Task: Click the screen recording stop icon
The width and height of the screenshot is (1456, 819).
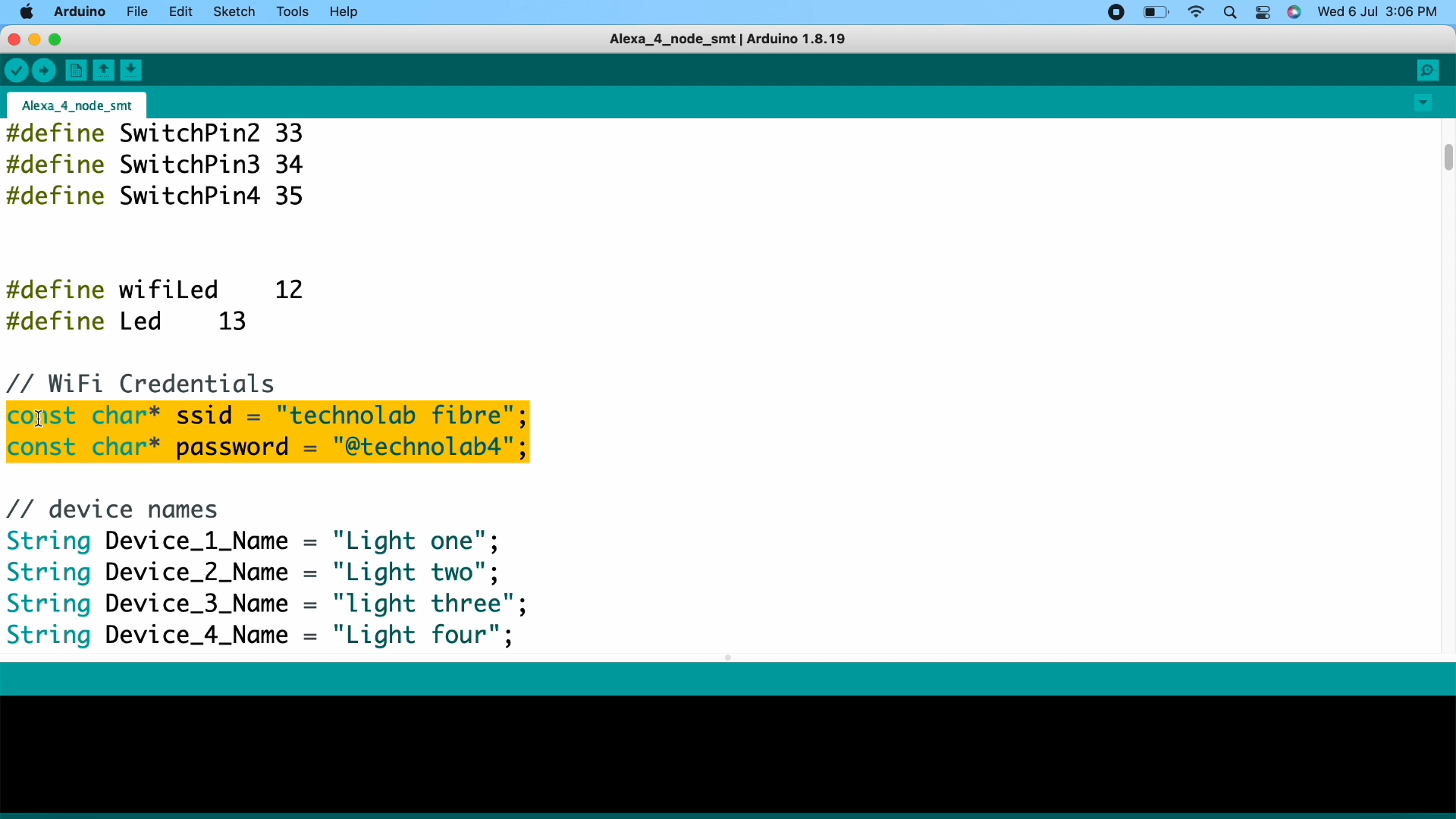Action: tap(1116, 13)
